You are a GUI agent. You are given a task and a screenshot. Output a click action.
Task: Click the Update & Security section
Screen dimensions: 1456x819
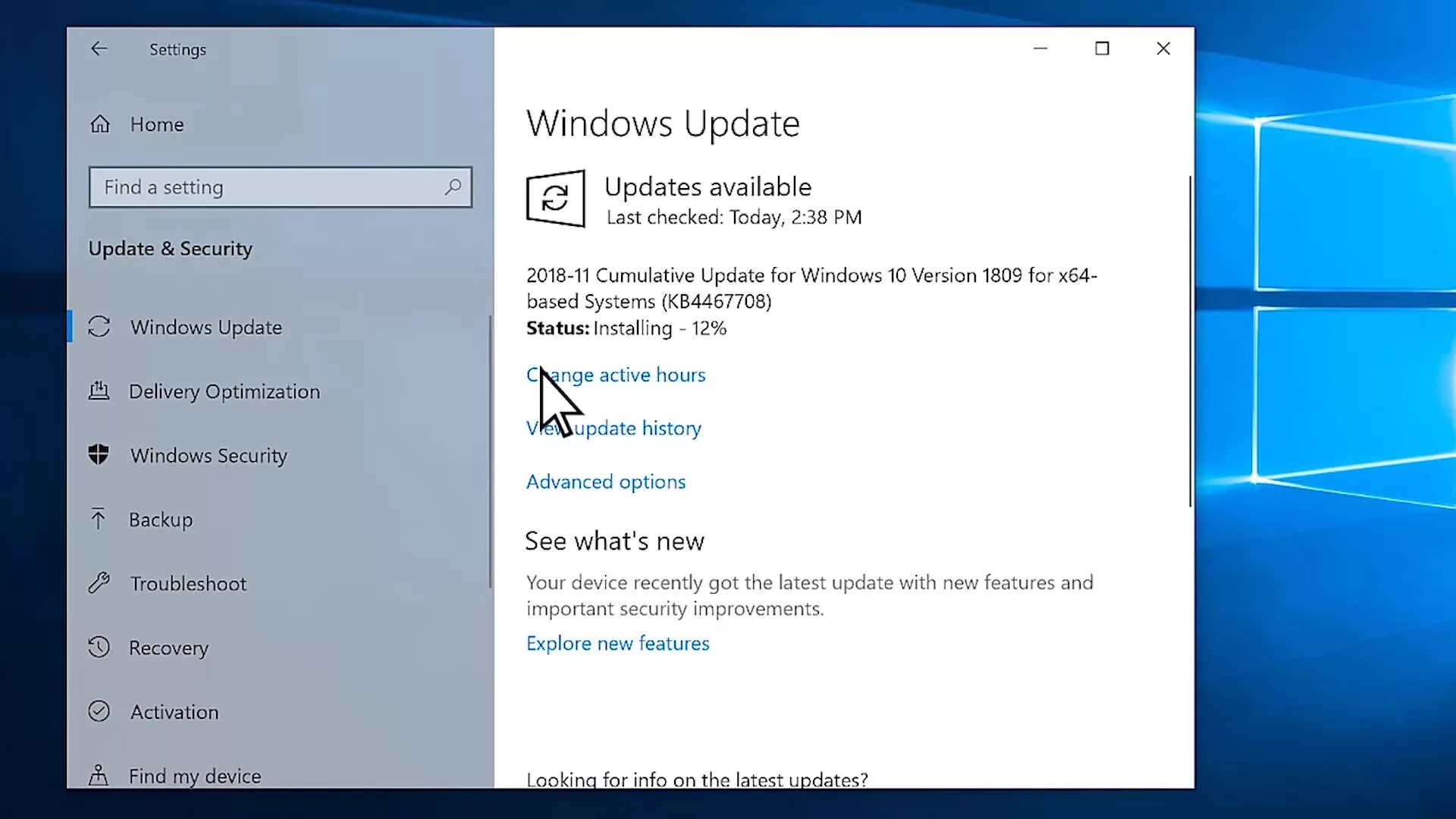pos(170,248)
